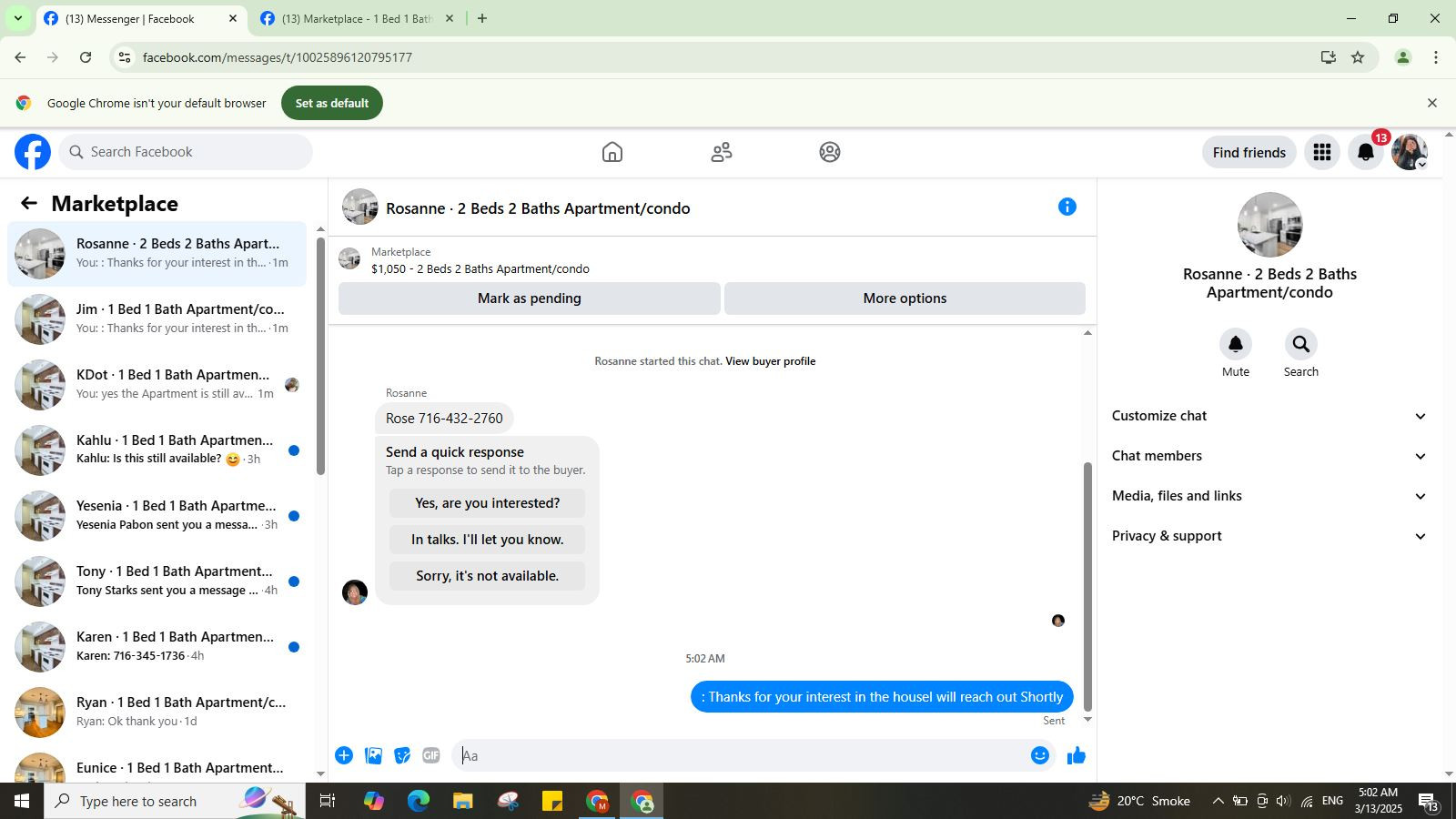1456x819 pixels.
Task: Reload the page in Chrome
Action: click(x=86, y=57)
